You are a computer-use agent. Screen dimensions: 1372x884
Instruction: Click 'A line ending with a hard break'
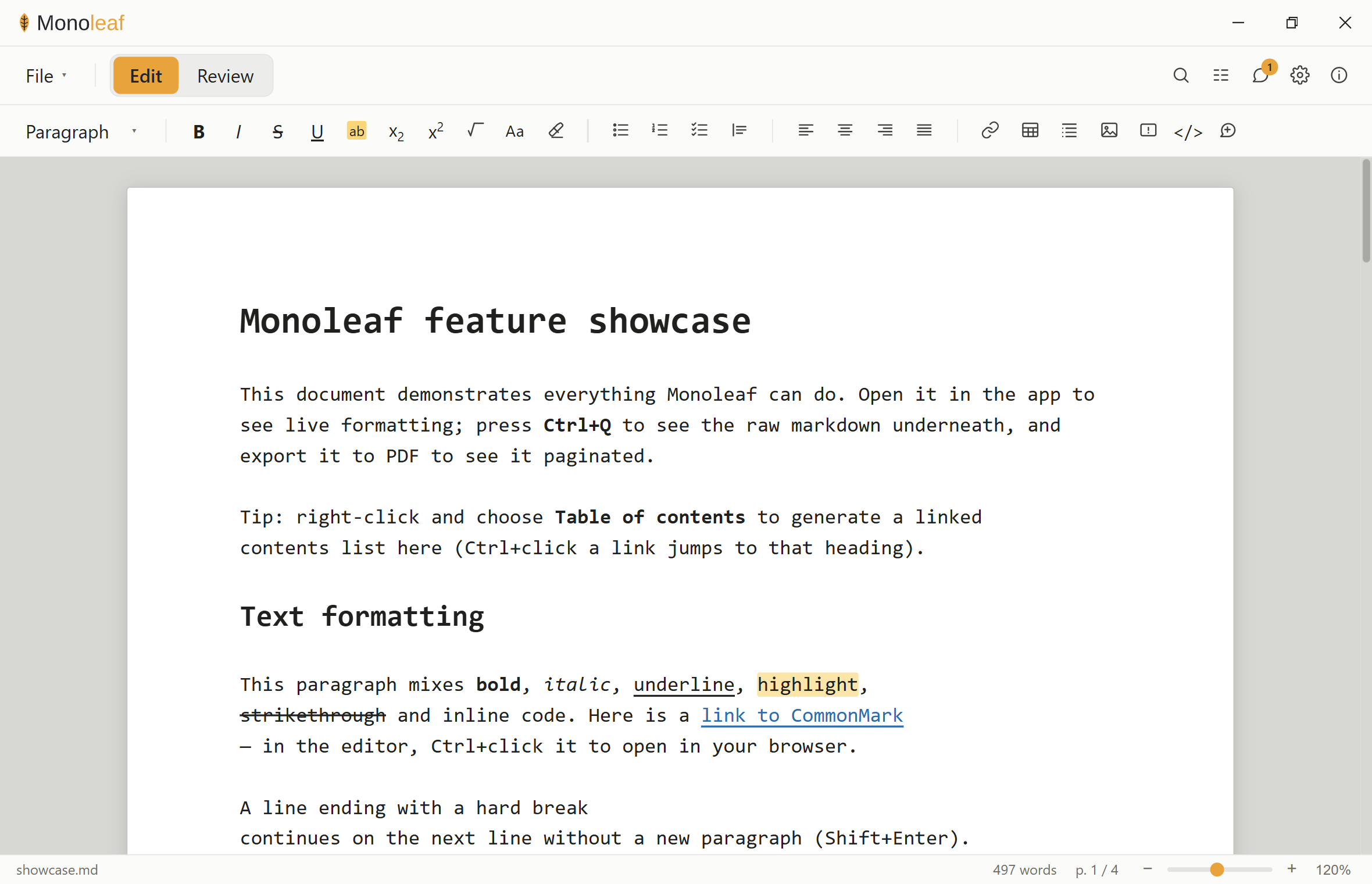click(414, 808)
